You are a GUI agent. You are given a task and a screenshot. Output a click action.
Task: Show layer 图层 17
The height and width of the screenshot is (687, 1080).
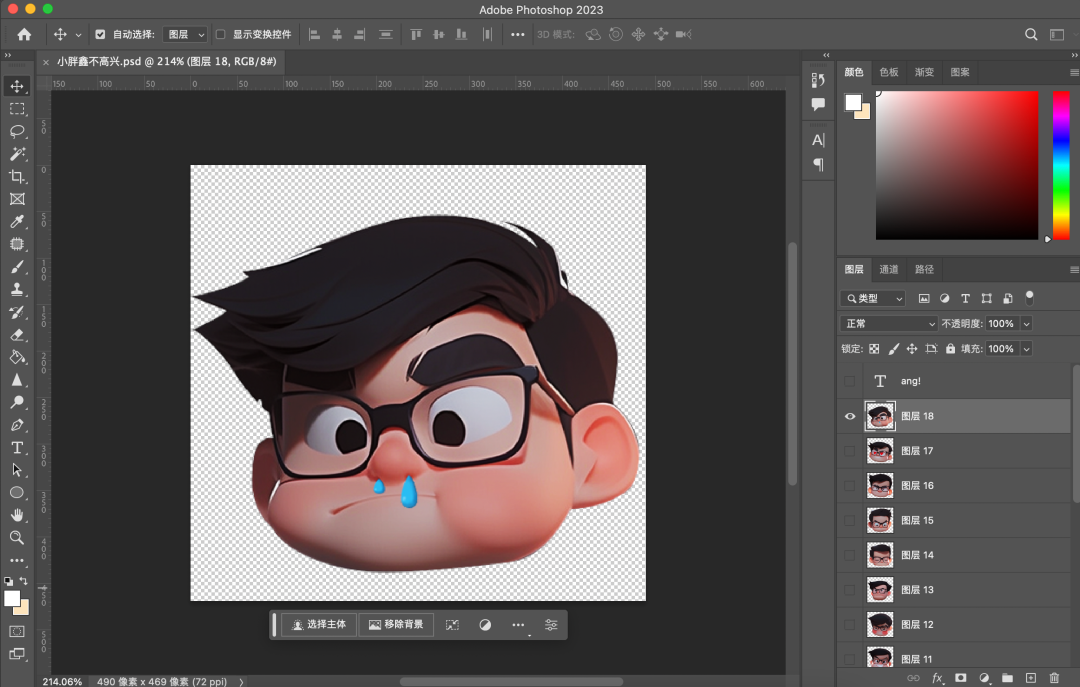pyautogui.click(x=850, y=451)
